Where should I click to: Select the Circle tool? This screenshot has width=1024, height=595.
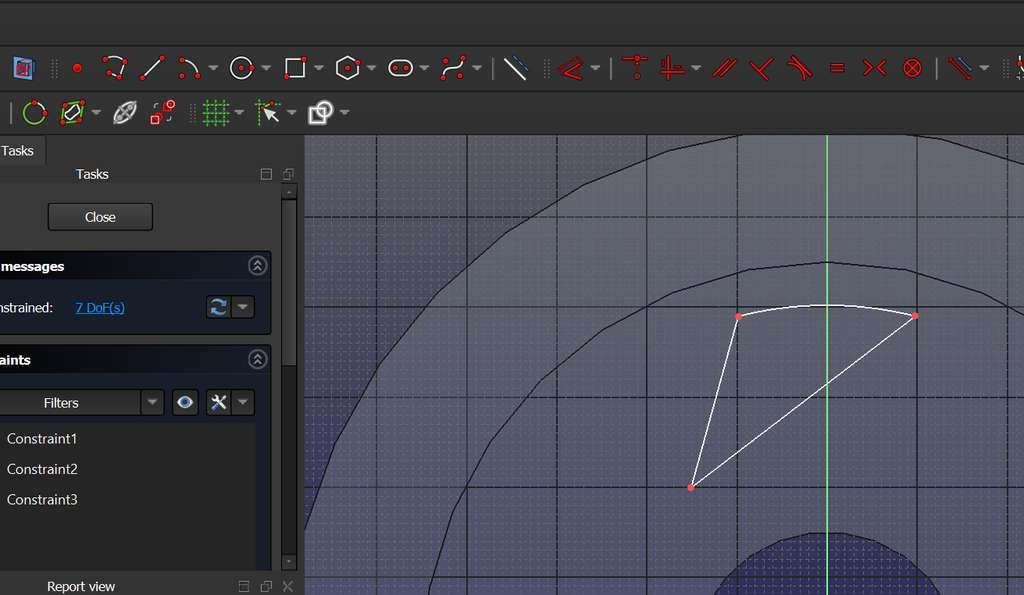point(242,68)
